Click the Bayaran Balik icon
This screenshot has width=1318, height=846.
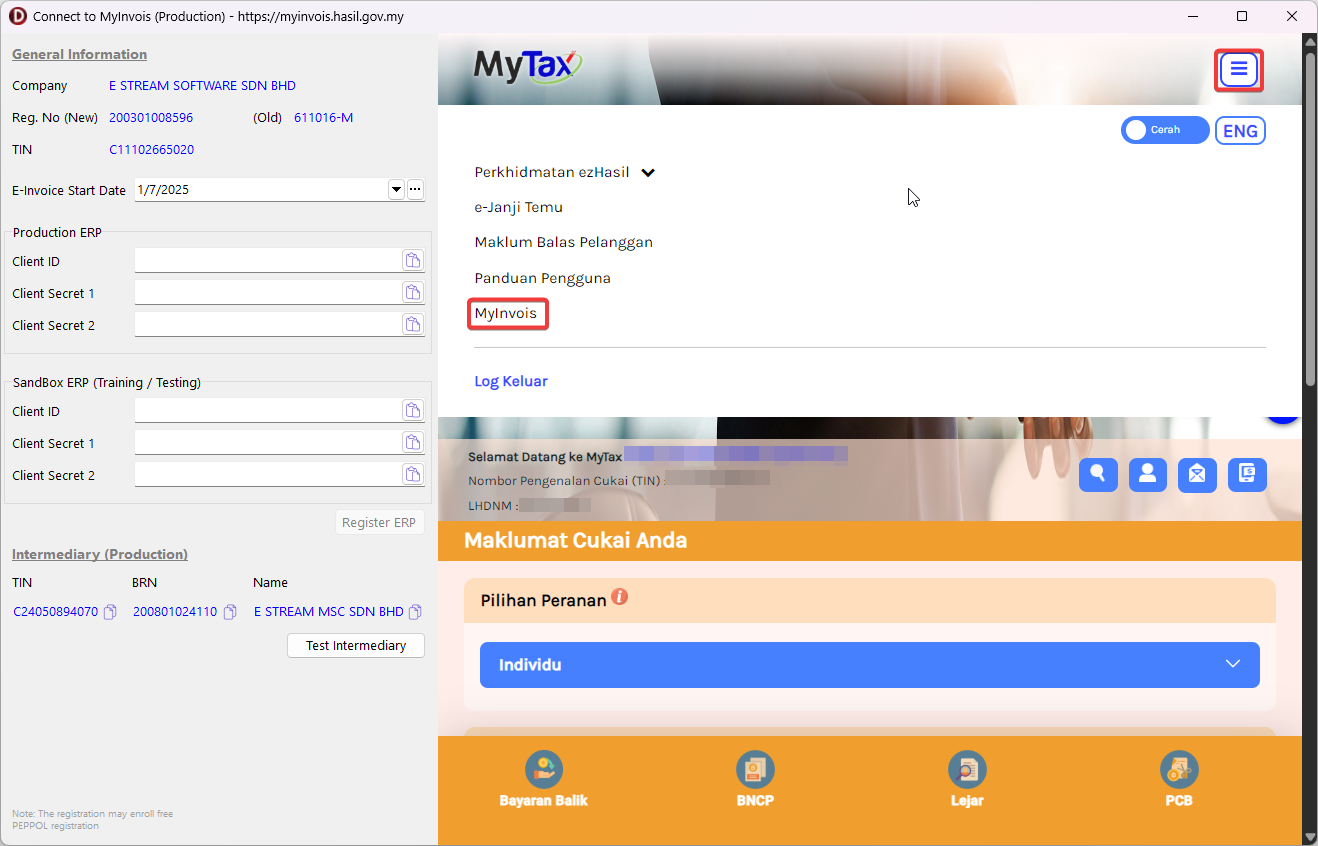point(544,770)
